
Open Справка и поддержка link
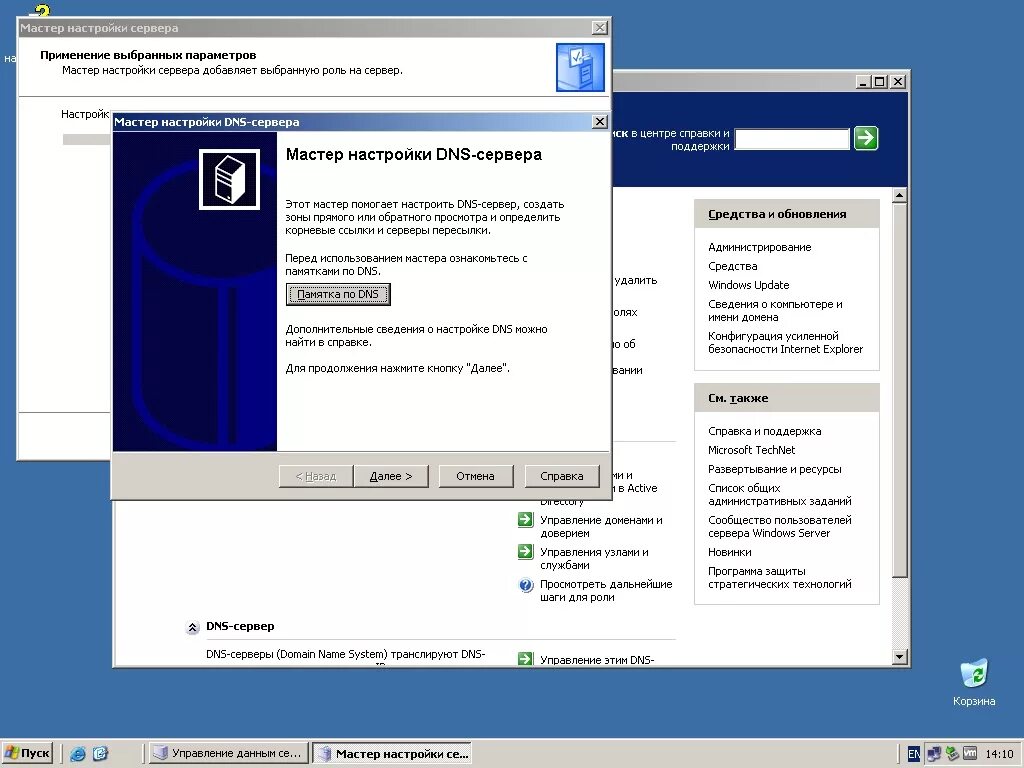tap(765, 431)
